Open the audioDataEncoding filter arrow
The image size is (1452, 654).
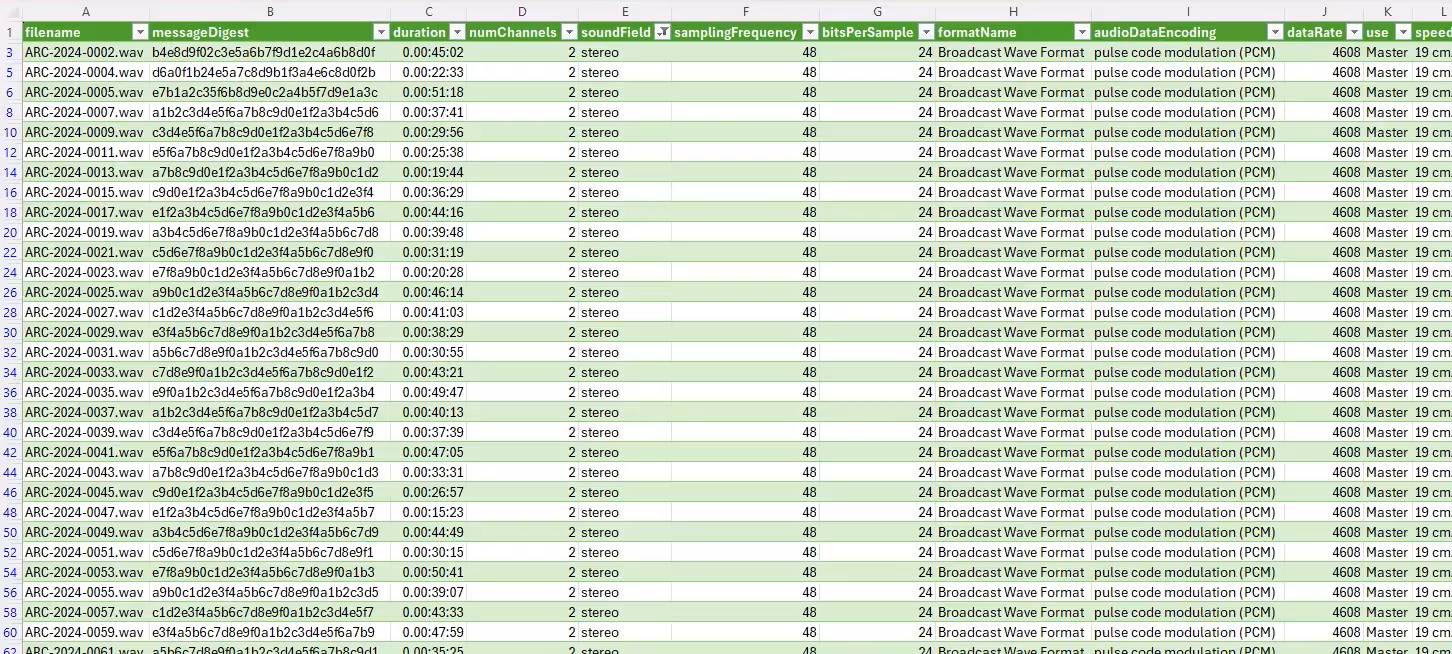tap(1275, 32)
